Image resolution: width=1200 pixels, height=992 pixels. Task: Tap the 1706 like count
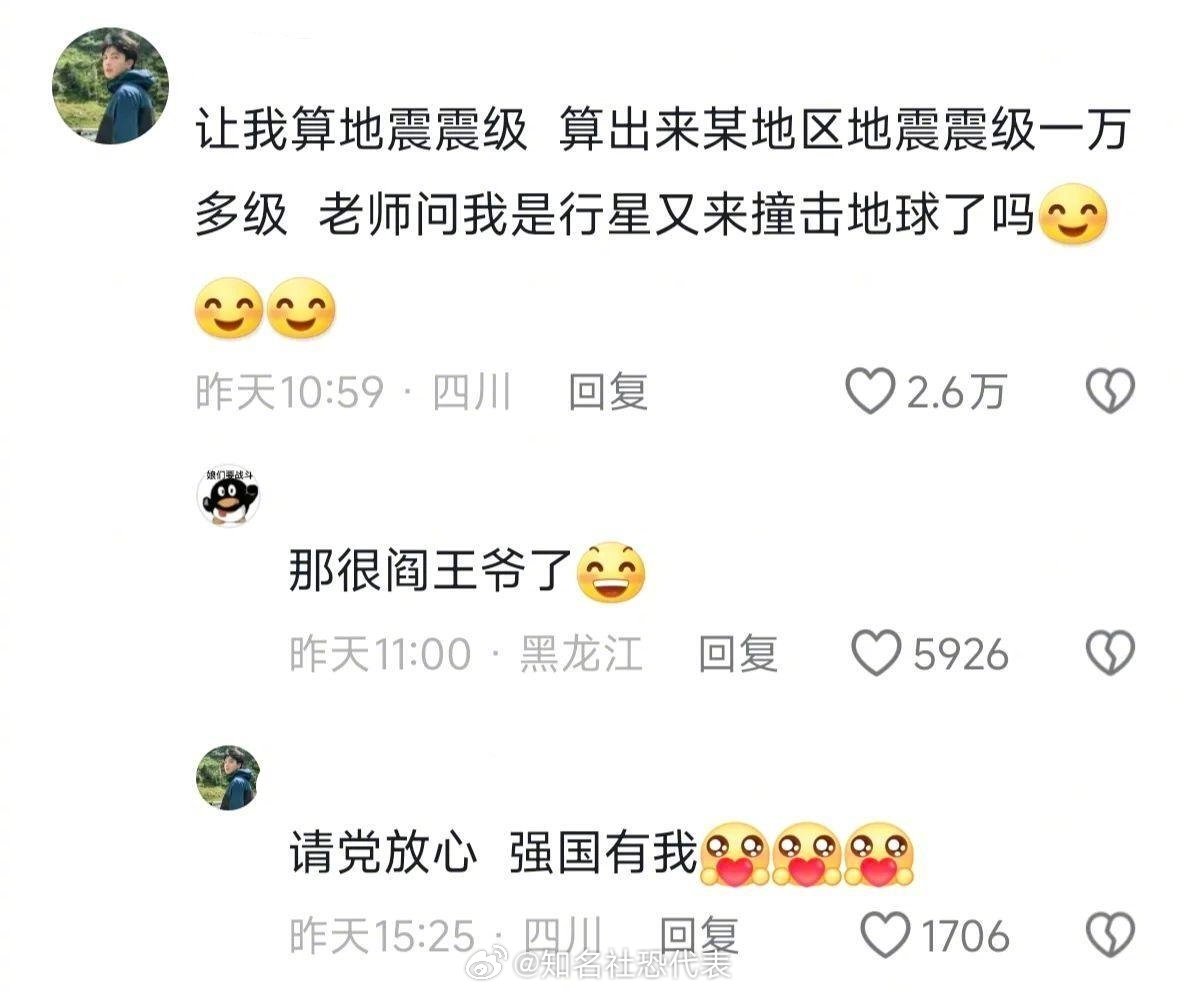click(x=965, y=937)
